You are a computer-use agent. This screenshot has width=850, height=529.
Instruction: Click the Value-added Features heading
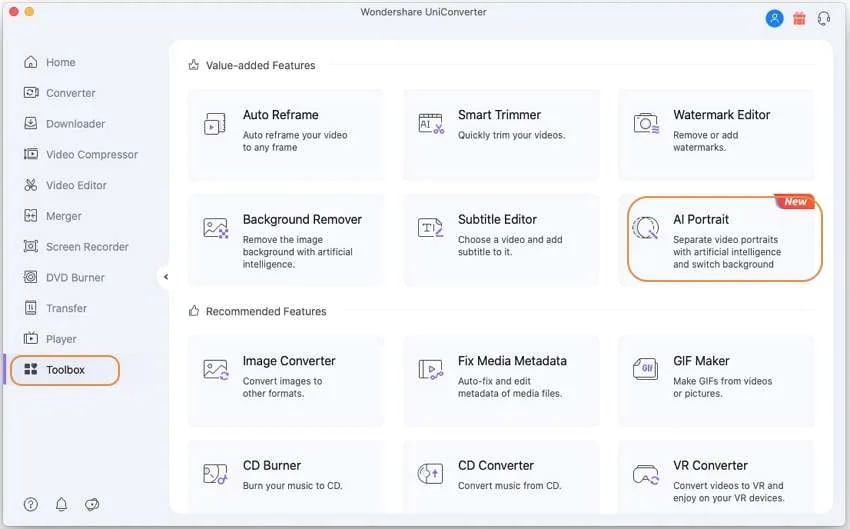260,66
